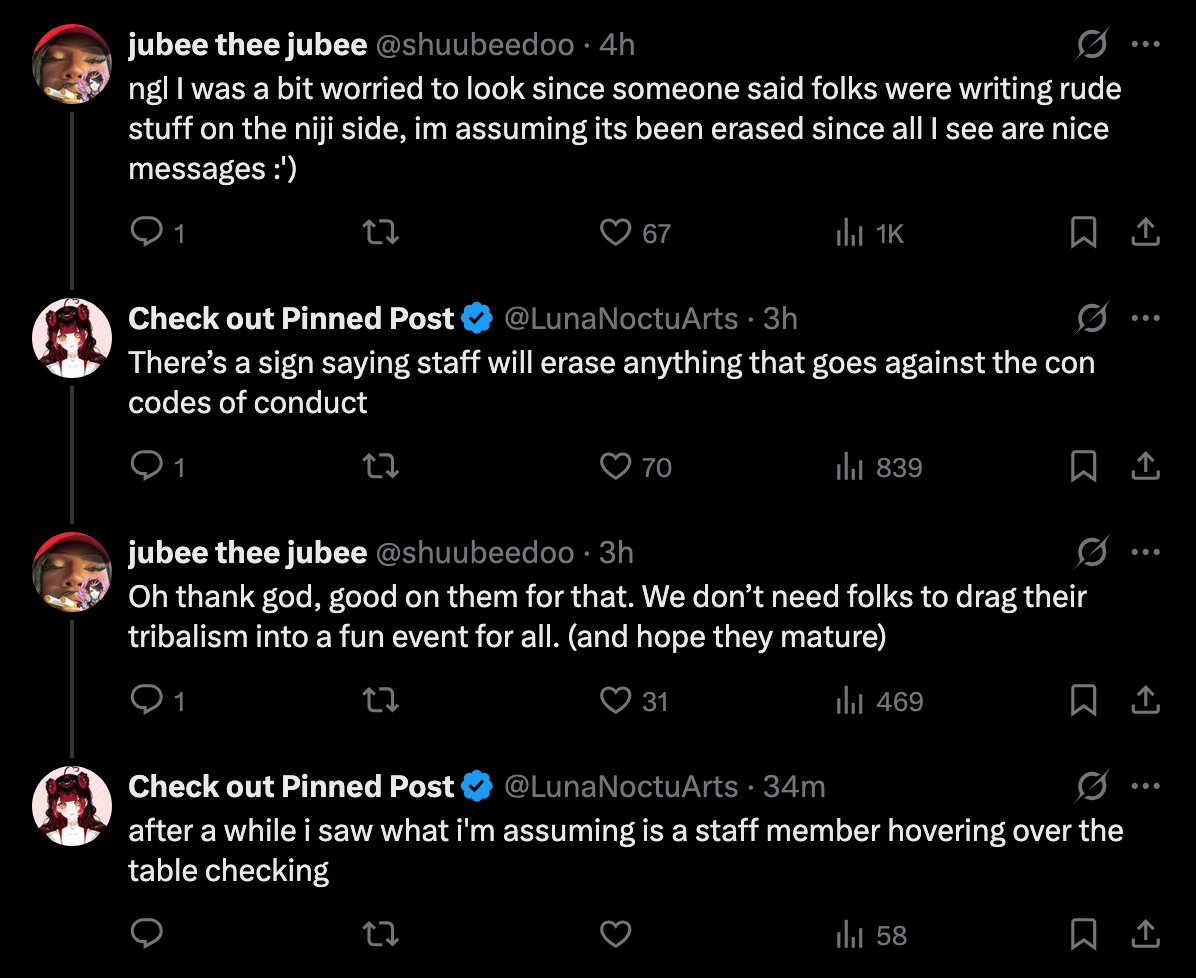Click the jubee thee jubee avatar in first tweet
Viewport: 1196px width, 978px height.
[x=71, y=63]
